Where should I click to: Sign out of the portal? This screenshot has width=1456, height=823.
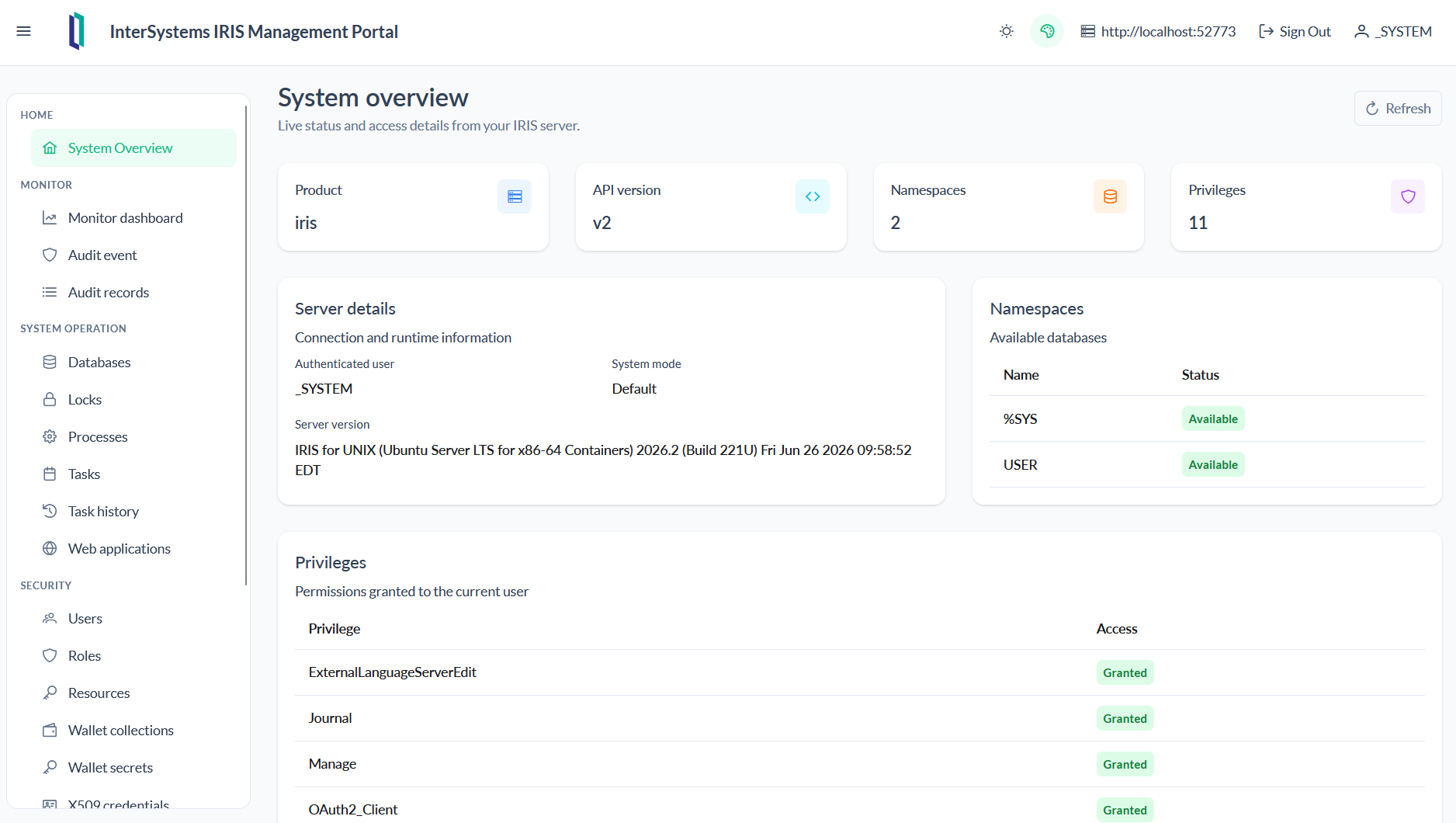point(1295,31)
